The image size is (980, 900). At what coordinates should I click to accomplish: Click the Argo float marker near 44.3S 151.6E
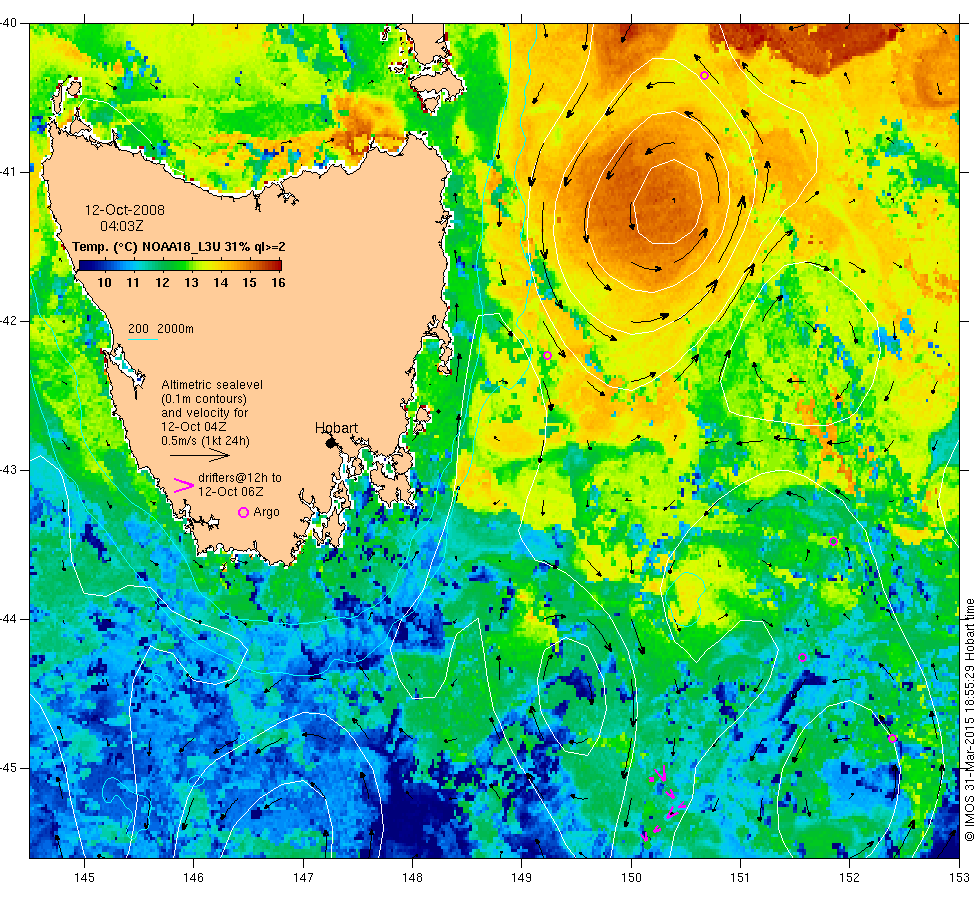[802, 658]
